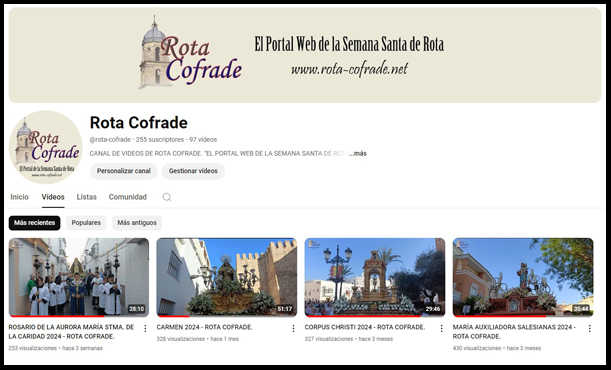Image resolution: width=611 pixels, height=370 pixels.
Task: Click the Gestionar vídeos button
Action: coord(193,171)
